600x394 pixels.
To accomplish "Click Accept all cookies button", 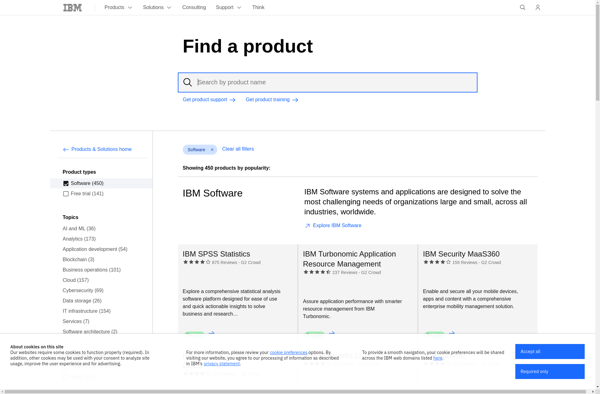I will pyautogui.click(x=549, y=352).
